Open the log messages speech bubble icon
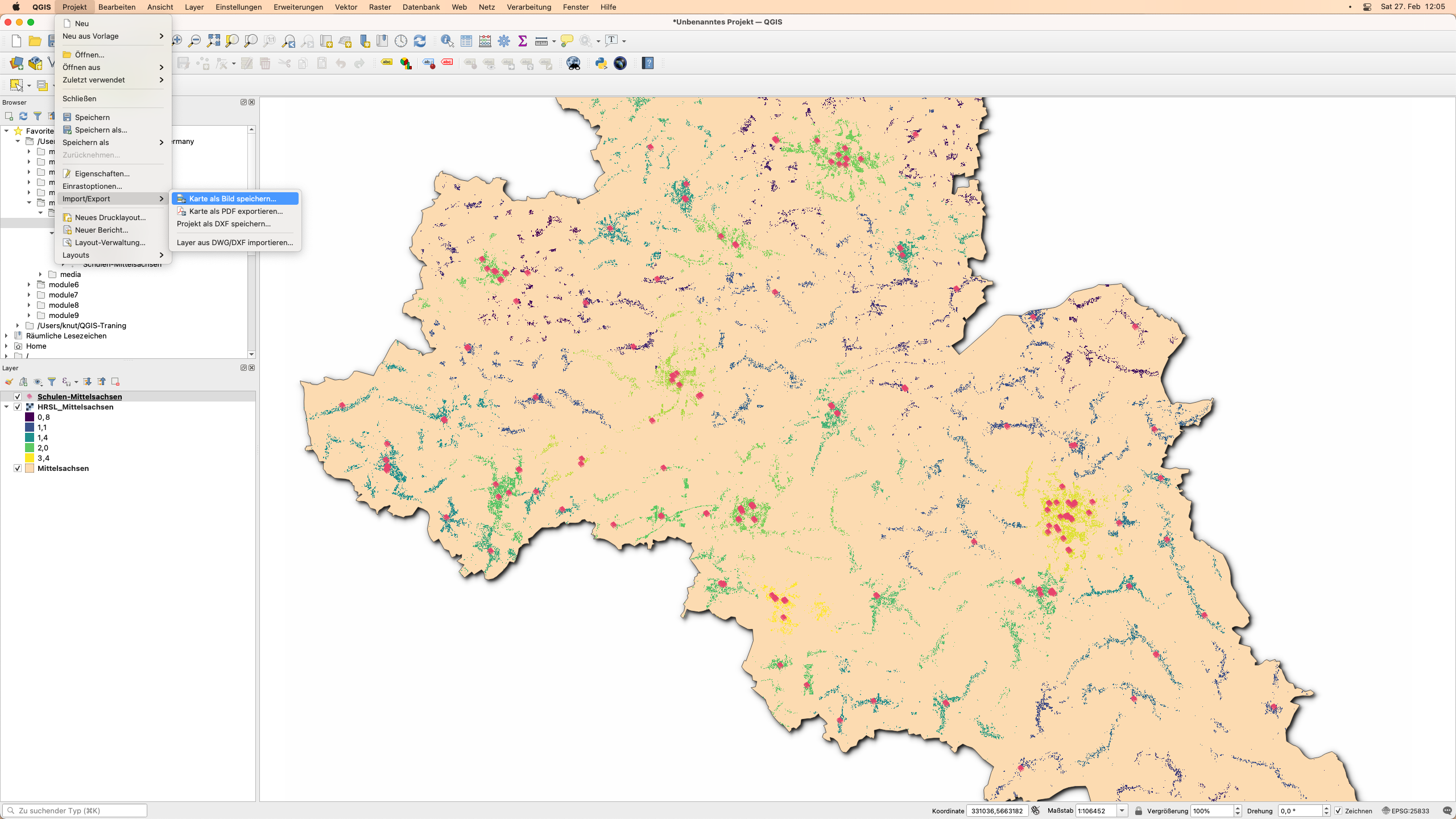The height and width of the screenshot is (819, 1456). click(x=1447, y=810)
